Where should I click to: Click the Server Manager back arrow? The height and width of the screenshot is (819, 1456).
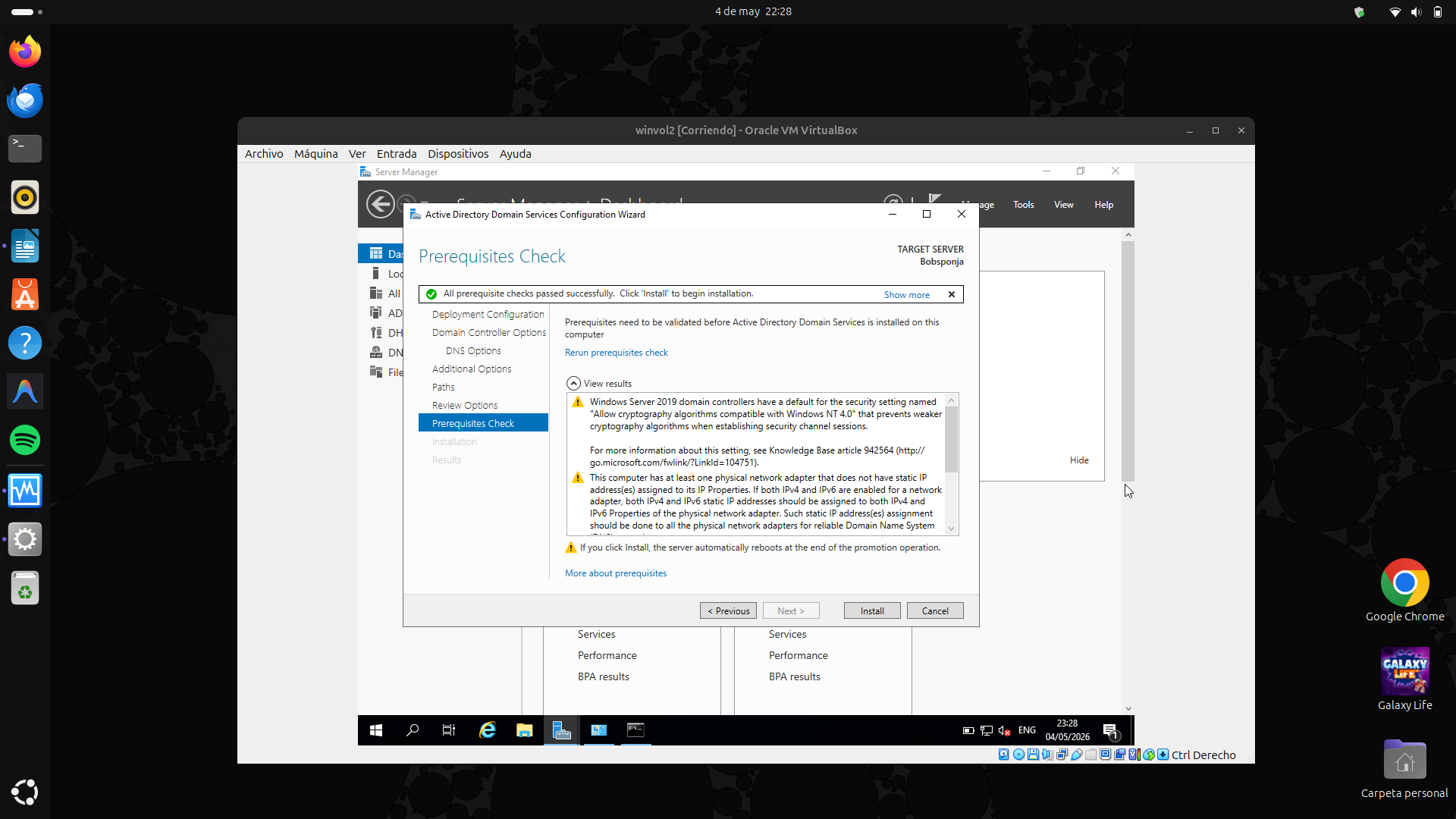pyautogui.click(x=380, y=204)
